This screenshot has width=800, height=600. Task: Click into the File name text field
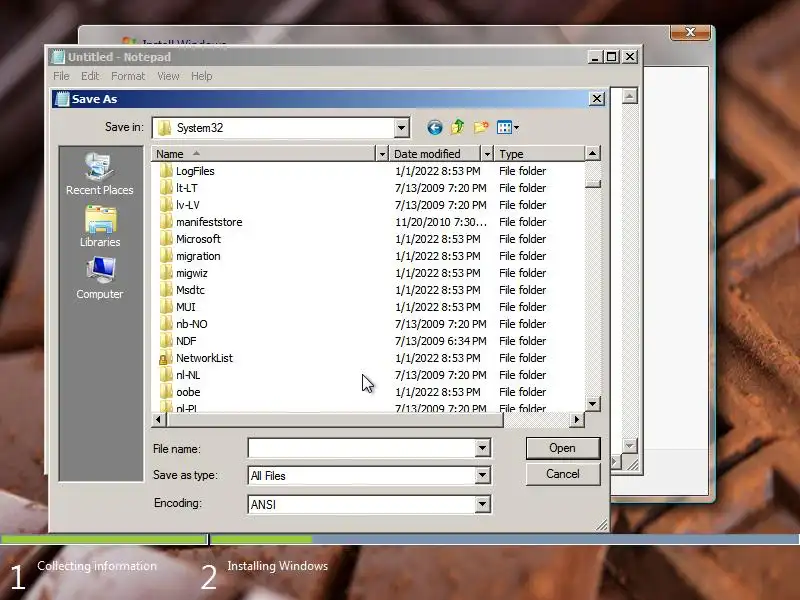362,448
